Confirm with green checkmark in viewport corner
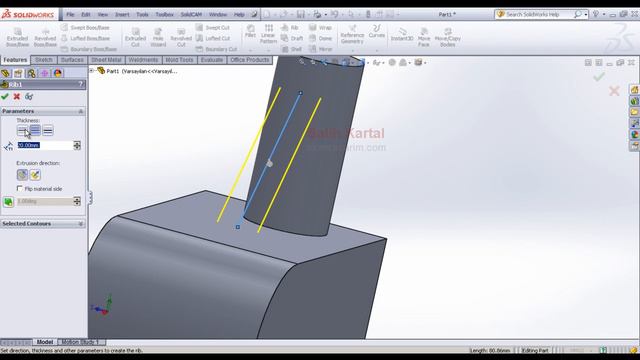Screen dimensions: 640x360 coord(599,77)
